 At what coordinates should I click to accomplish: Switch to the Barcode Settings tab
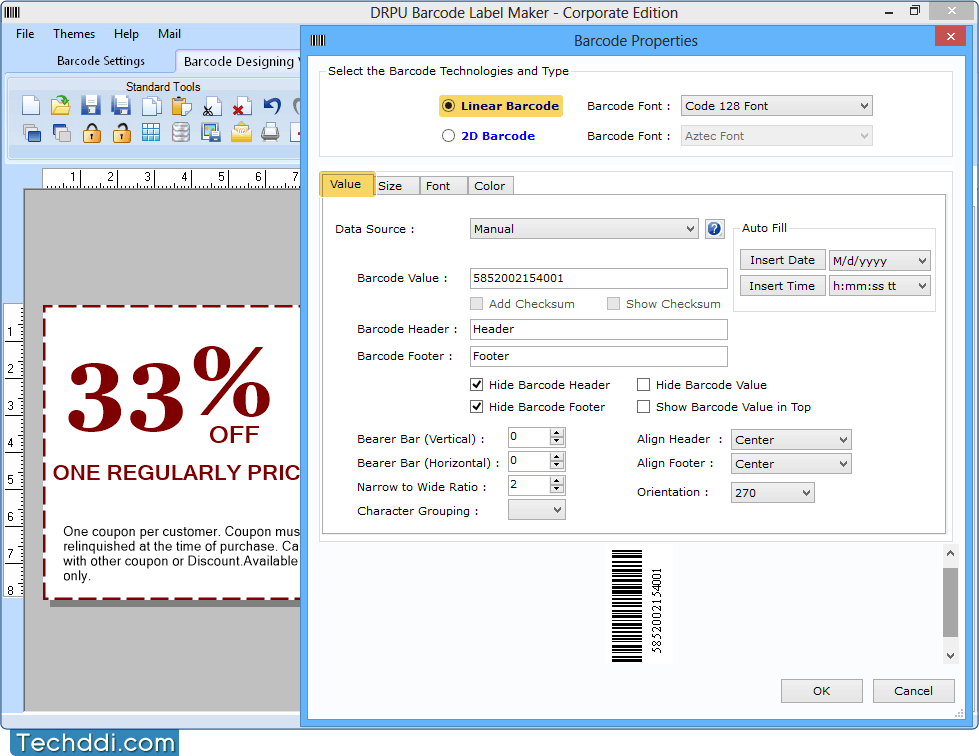pyautogui.click(x=101, y=61)
